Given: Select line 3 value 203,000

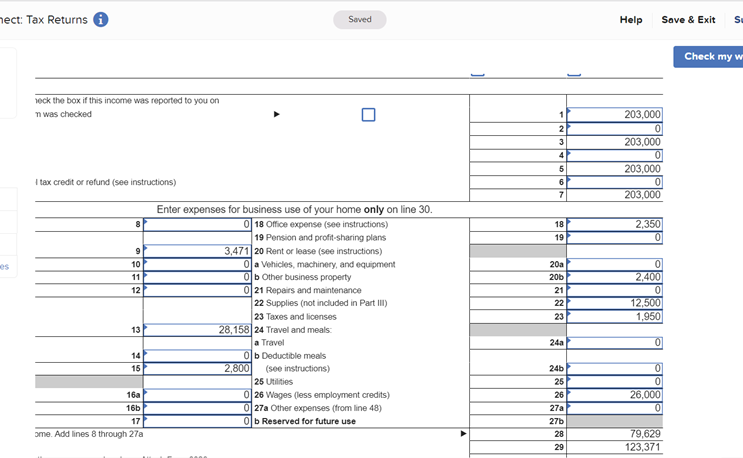Looking at the screenshot, I should tap(642, 142).
